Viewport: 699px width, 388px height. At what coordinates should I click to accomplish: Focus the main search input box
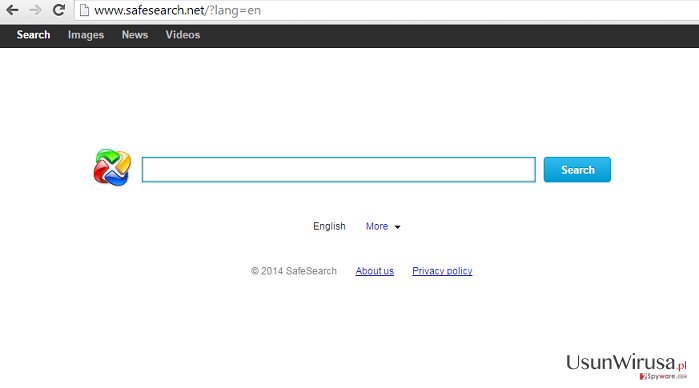pos(339,169)
